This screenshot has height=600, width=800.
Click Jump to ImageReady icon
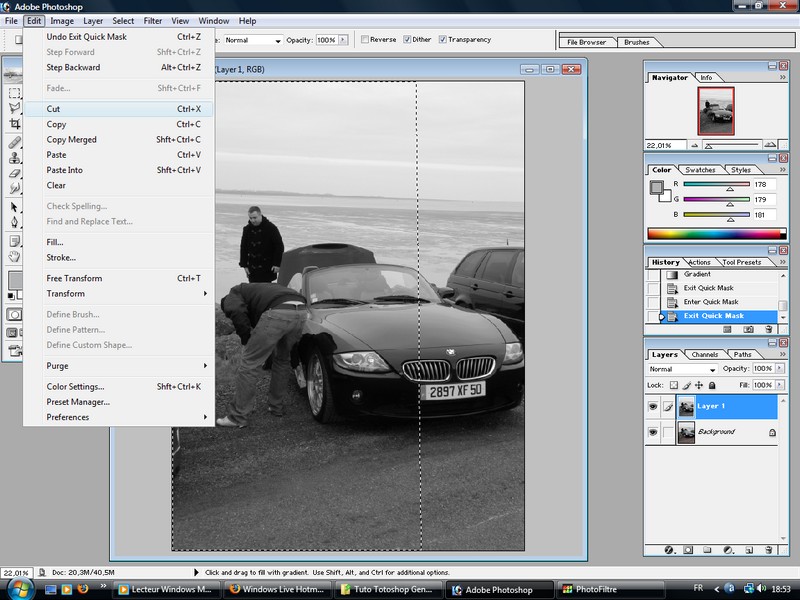click(x=14, y=351)
